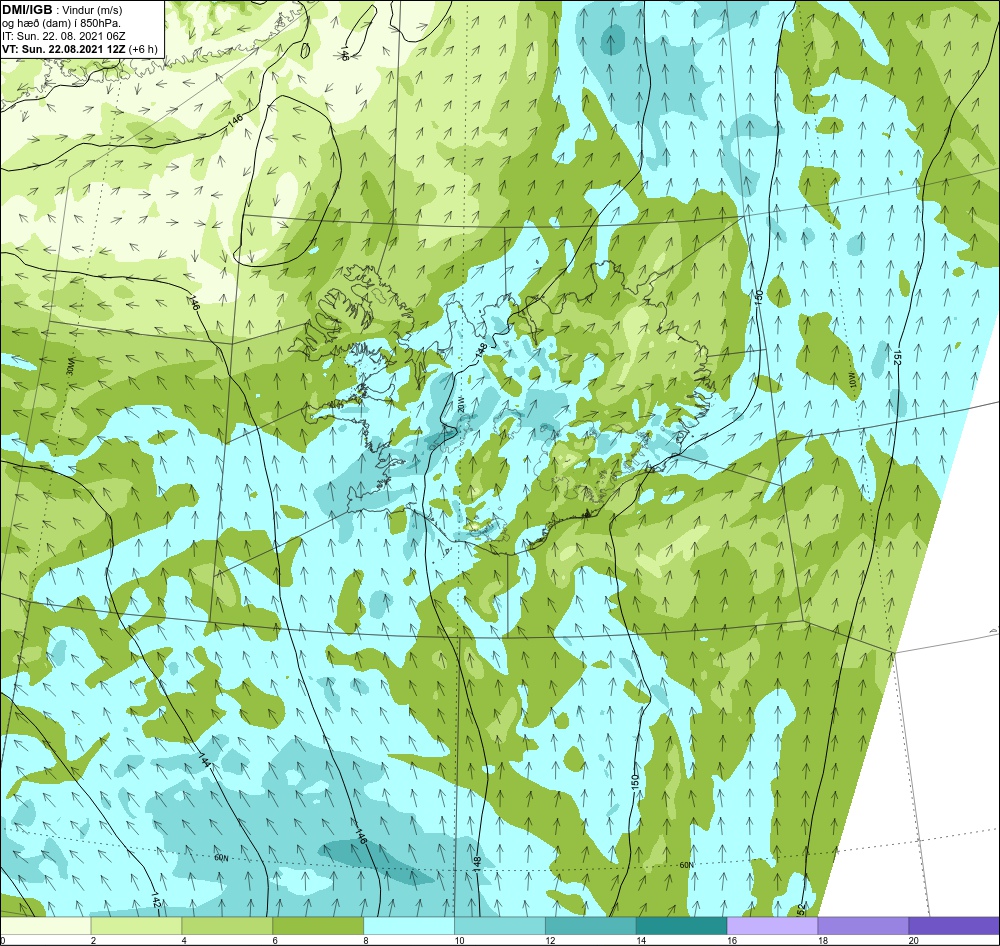The width and height of the screenshot is (1000, 946).
Task: Click the 20W longitude label over Iceland
Action: pos(462,405)
